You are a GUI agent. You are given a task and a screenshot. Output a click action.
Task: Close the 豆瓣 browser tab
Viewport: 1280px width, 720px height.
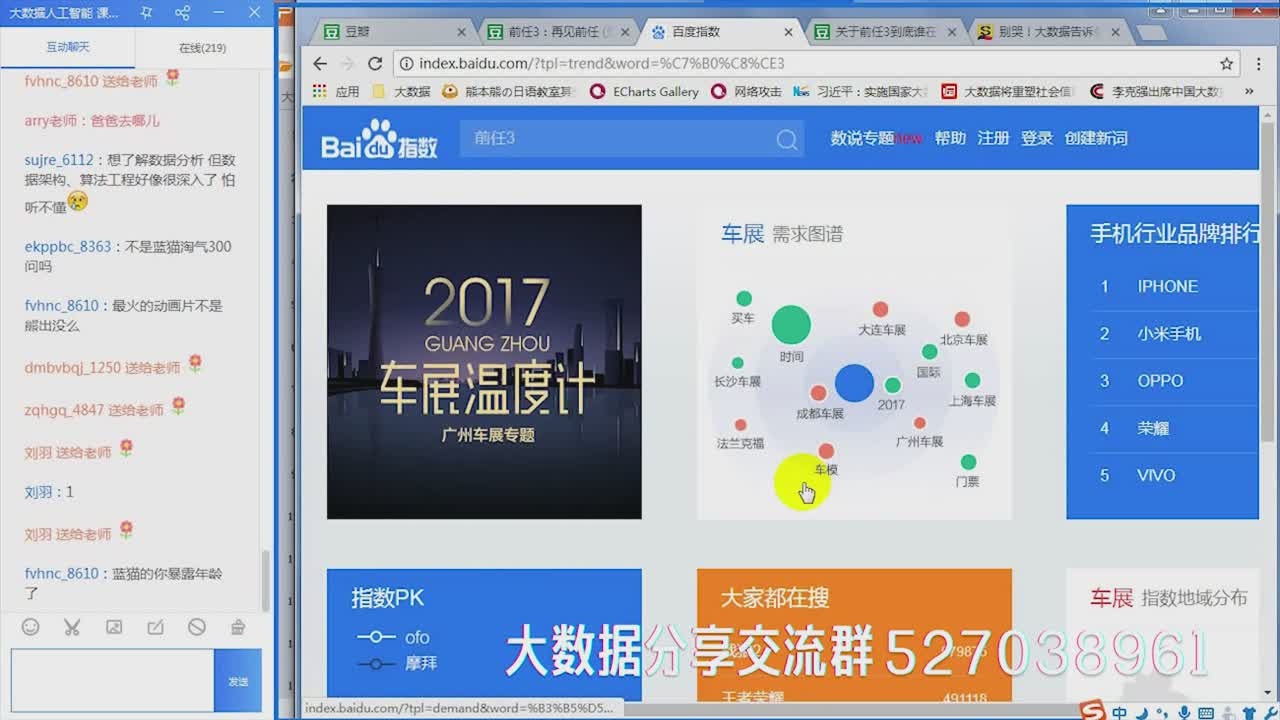tap(460, 32)
